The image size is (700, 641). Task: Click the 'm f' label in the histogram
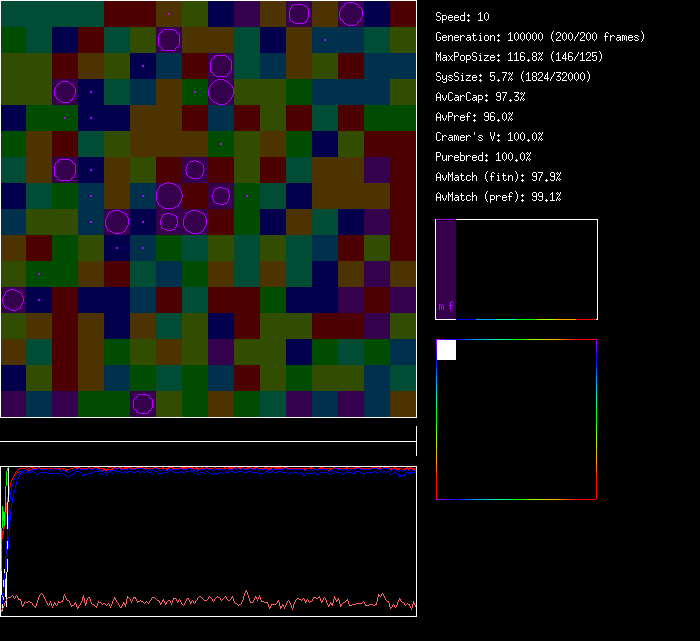pos(446,308)
